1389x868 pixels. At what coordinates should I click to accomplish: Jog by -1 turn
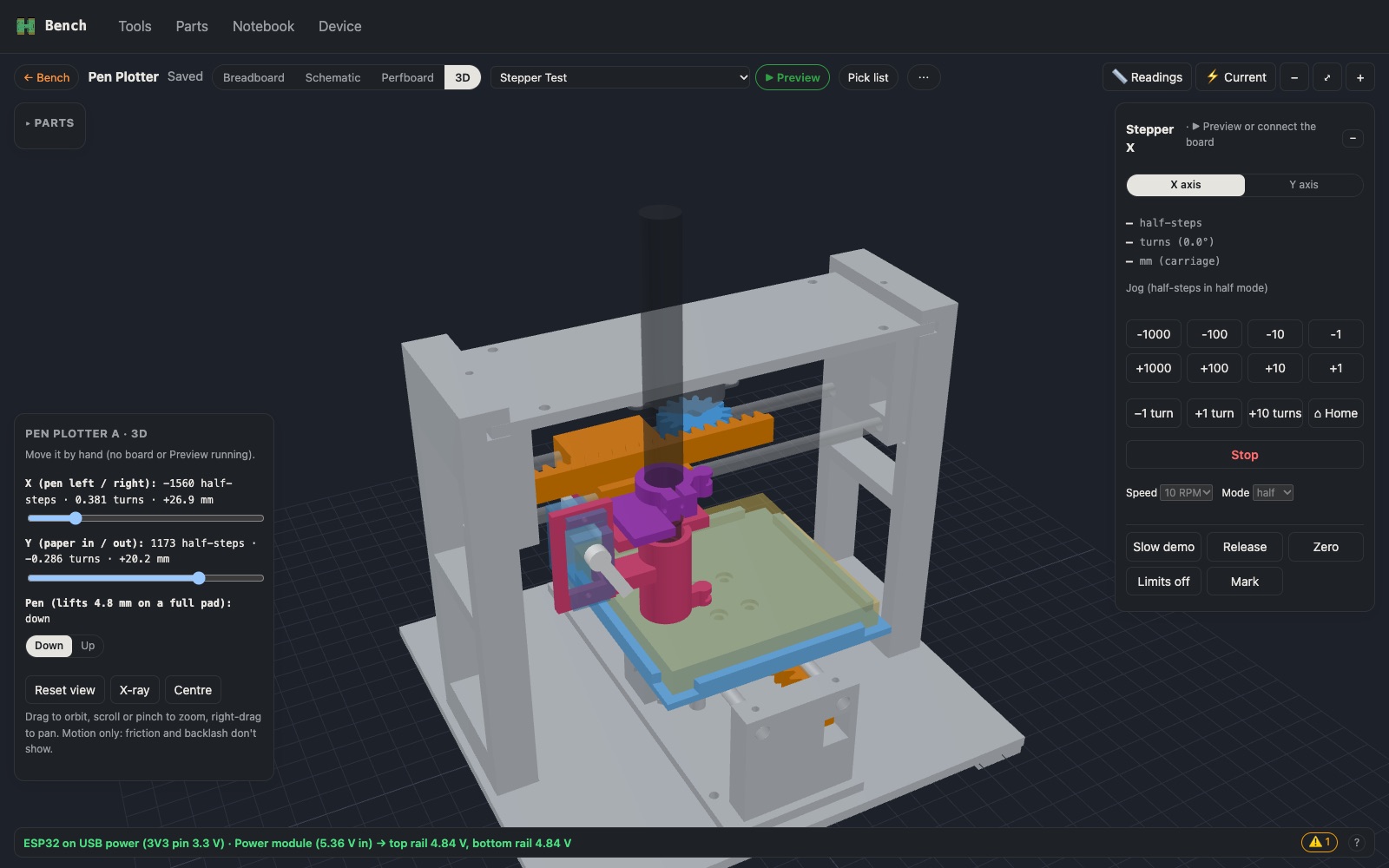click(1153, 413)
